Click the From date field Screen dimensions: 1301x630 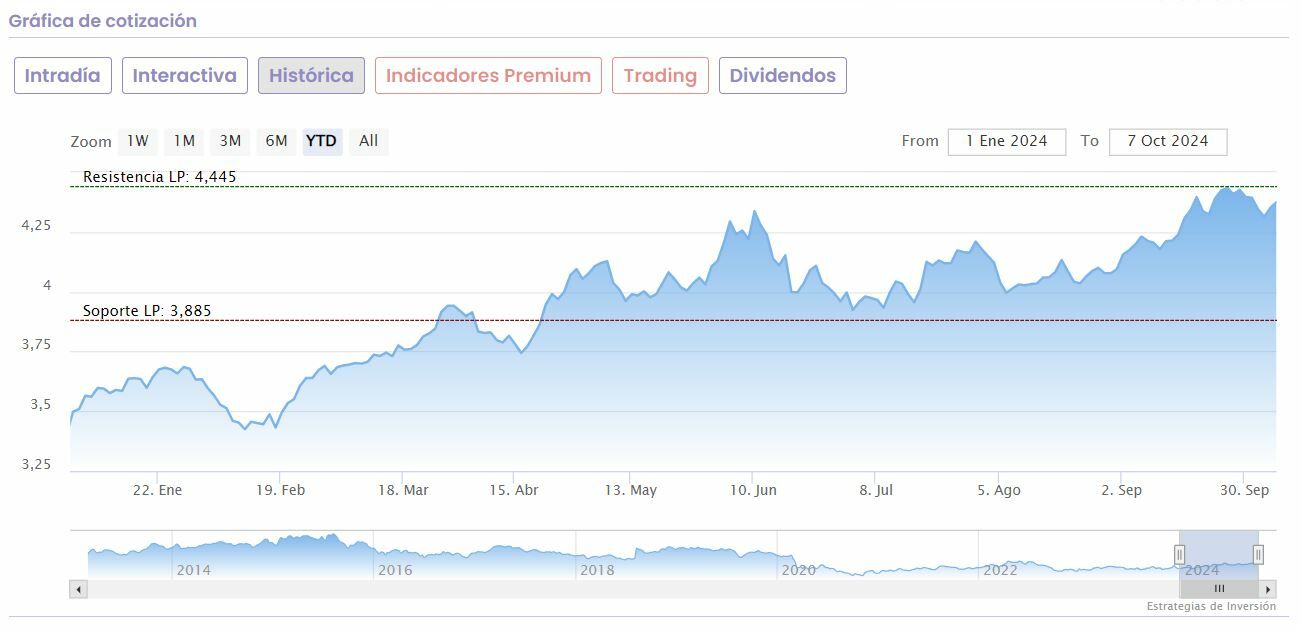(1006, 141)
